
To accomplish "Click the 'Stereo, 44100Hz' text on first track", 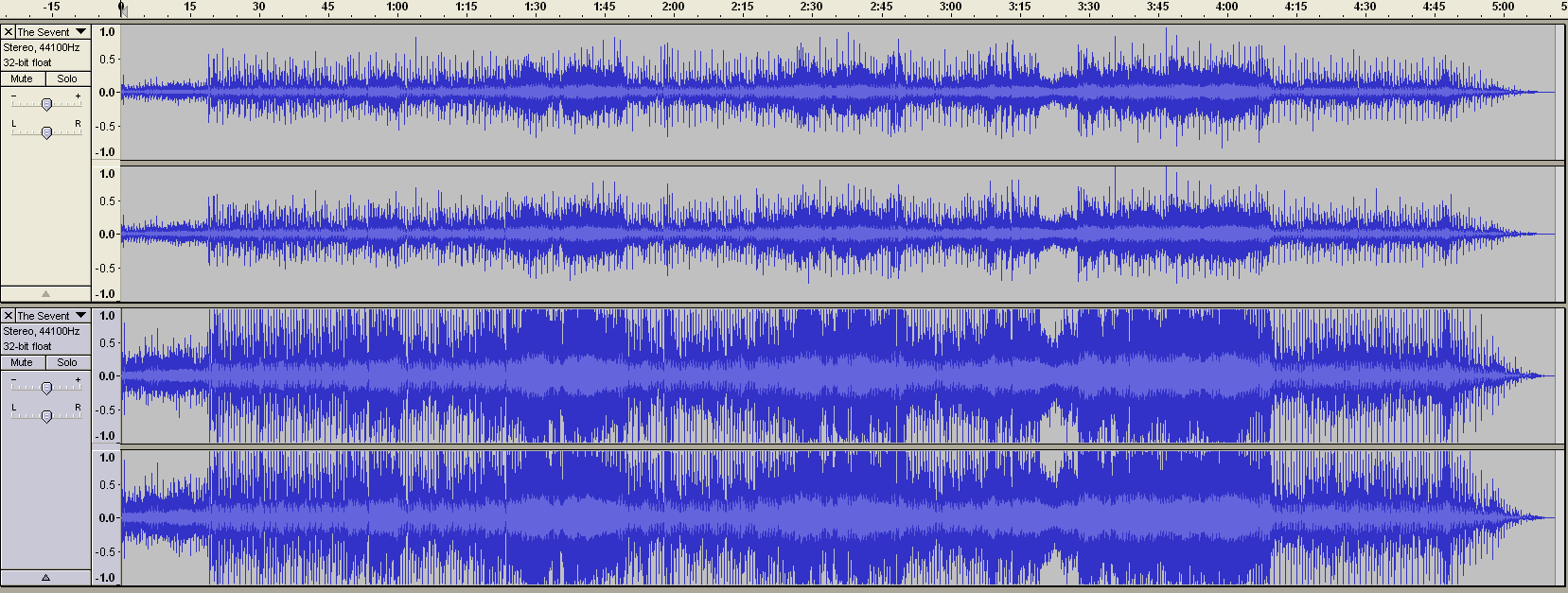I will [42, 47].
